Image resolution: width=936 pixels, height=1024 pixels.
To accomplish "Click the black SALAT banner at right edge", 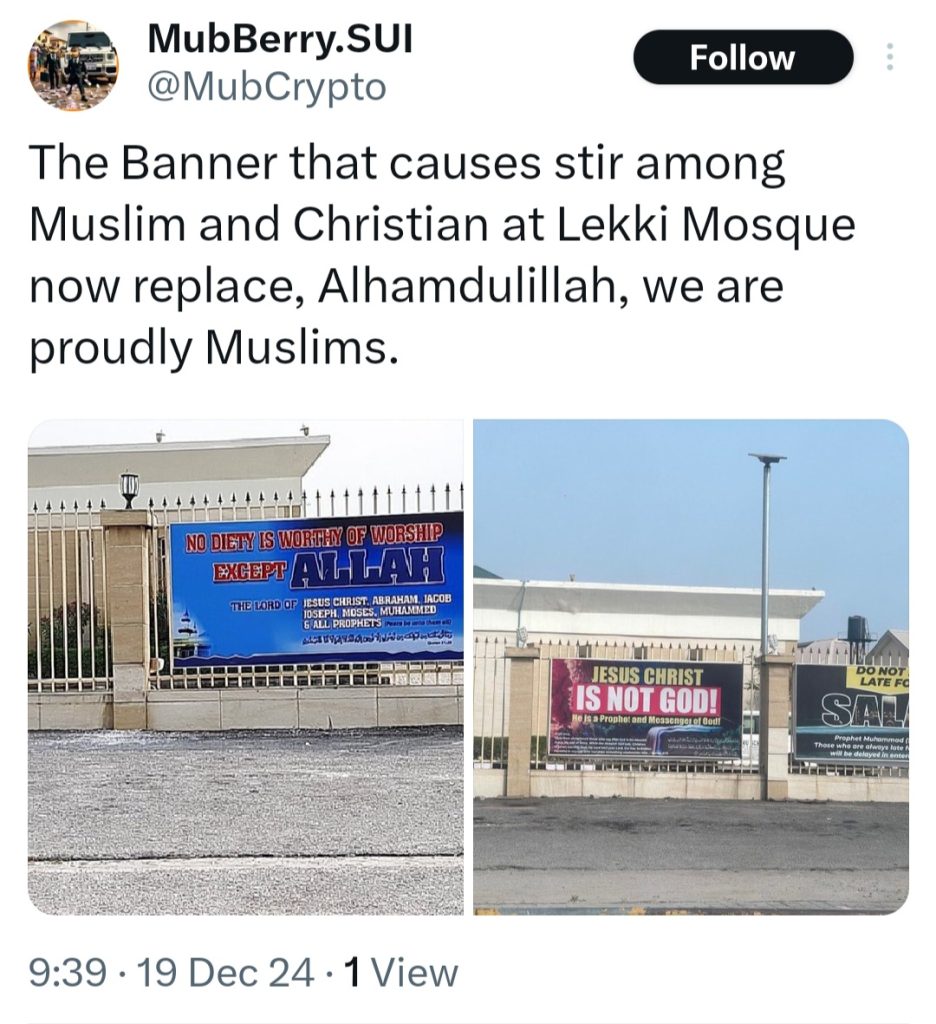I will point(851,714).
